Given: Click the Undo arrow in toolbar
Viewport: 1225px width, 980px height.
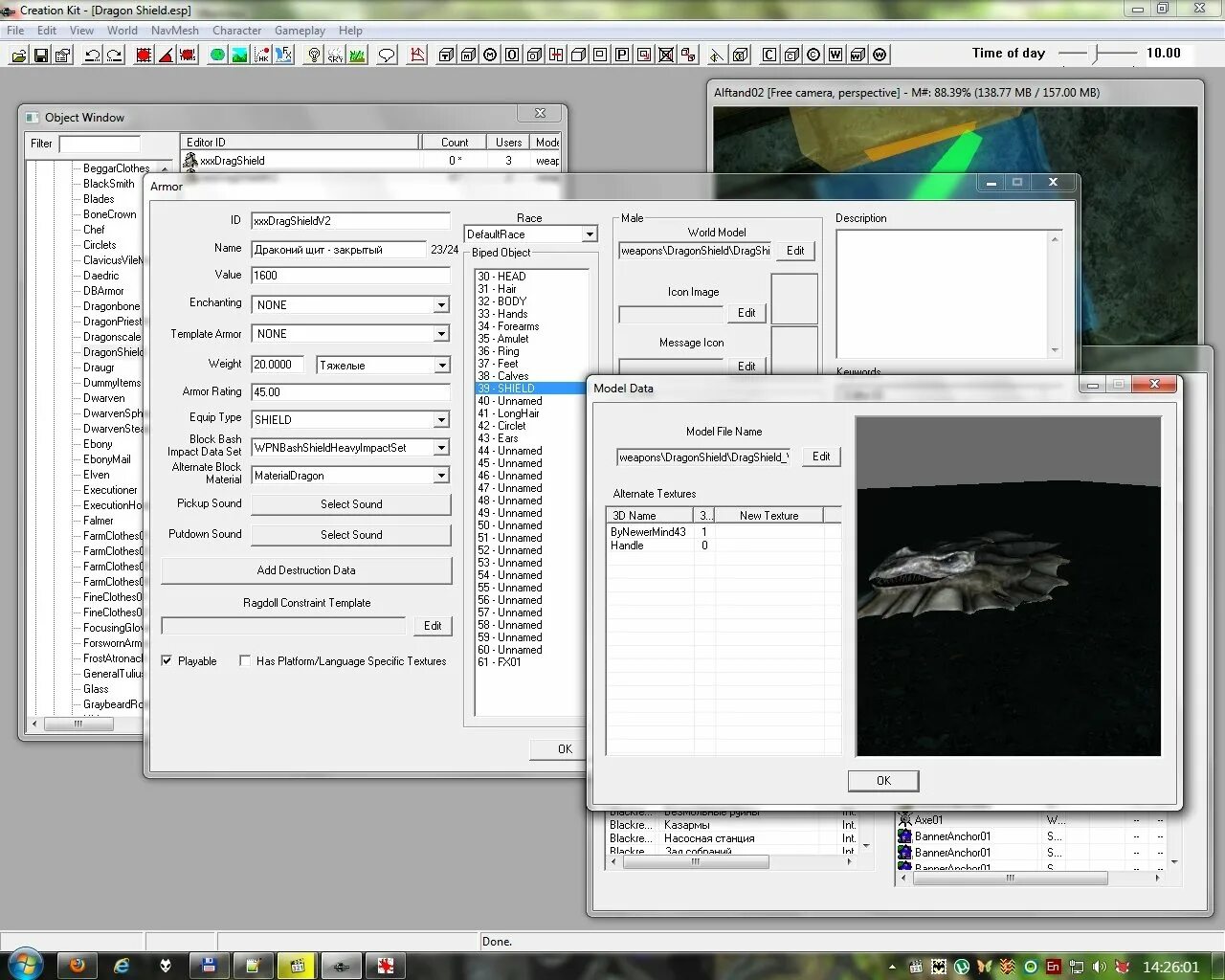Looking at the screenshot, I should coord(92,56).
